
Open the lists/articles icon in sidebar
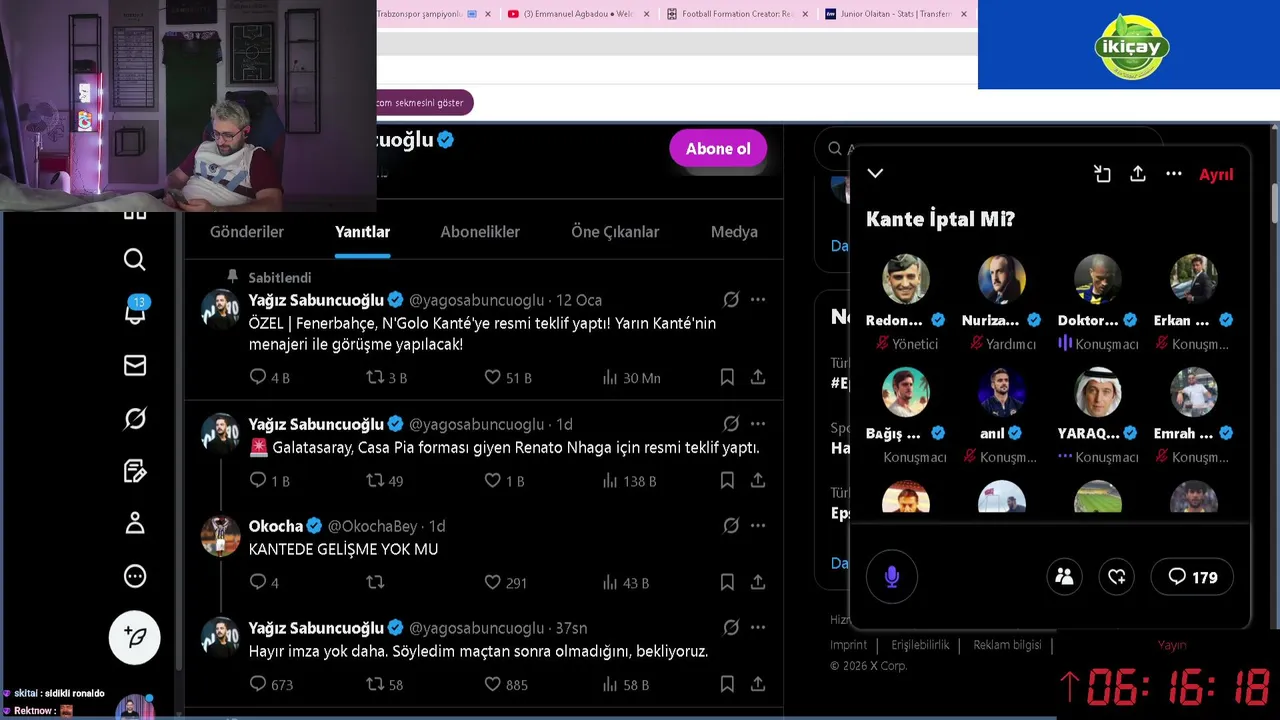(x=135, y=471)
